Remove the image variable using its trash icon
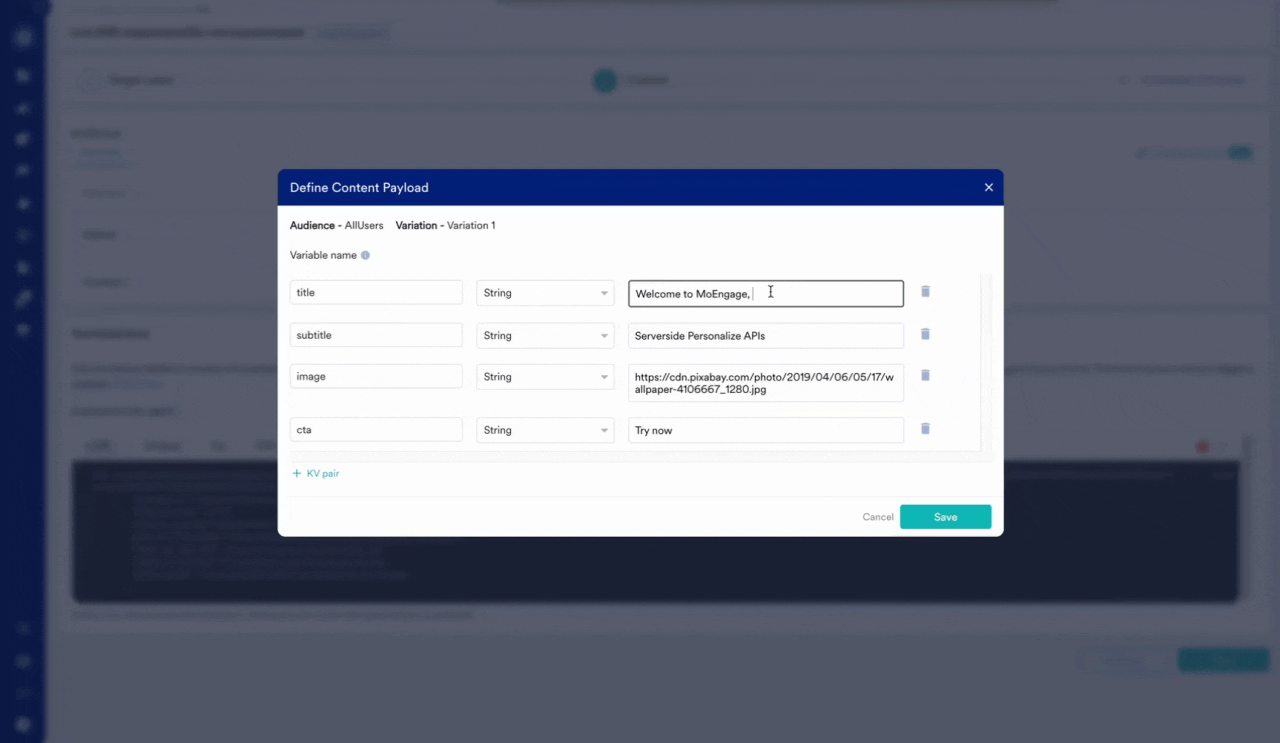1280x743 pixels. pos(924,375)
